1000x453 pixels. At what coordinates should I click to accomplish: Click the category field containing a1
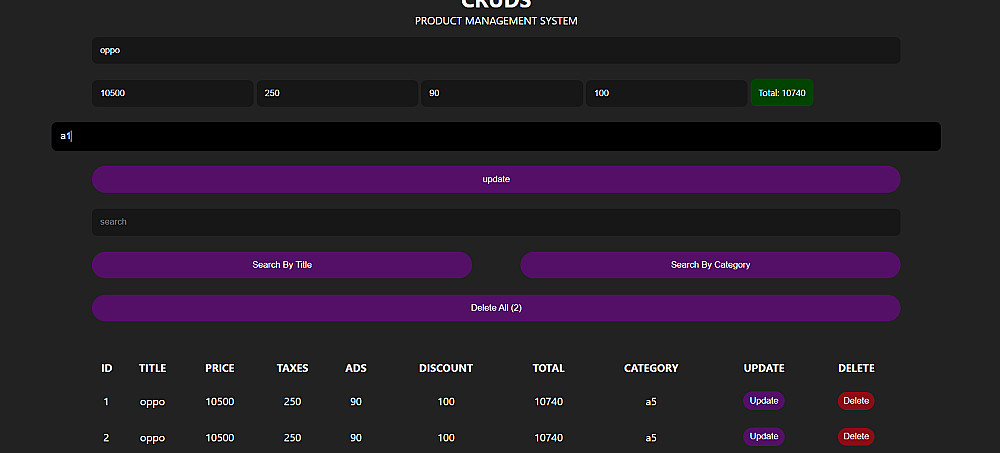click(495, 136)
